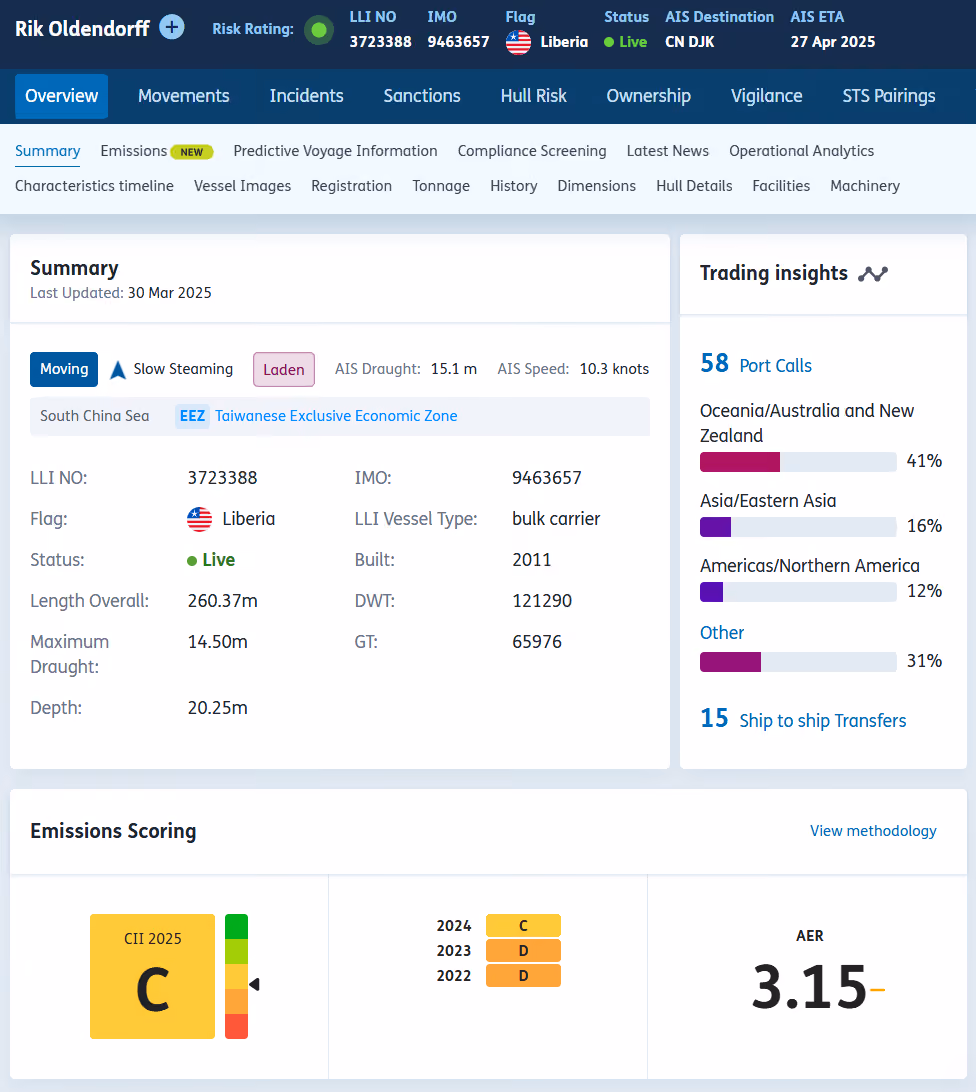Click the 2022 D rating badge

click(x=523, y=976)
